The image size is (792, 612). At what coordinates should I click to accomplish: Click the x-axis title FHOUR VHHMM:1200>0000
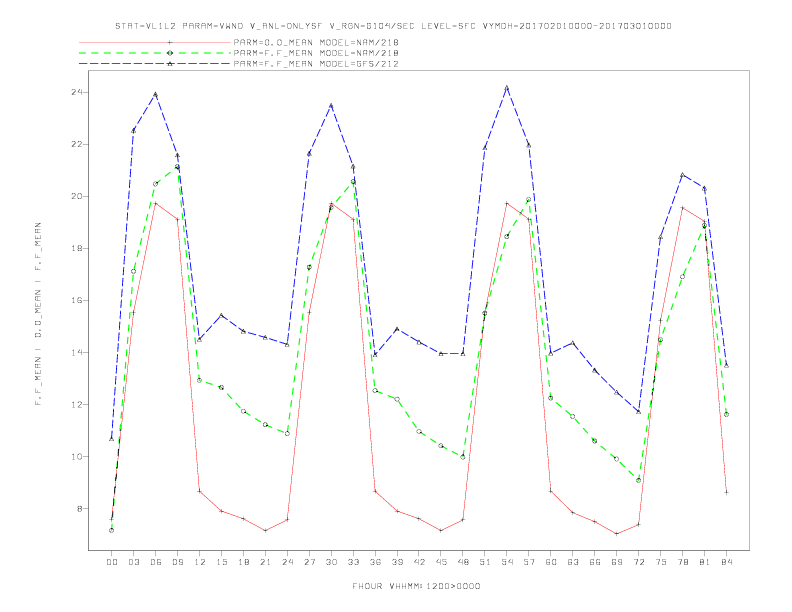(x=416, y=586)
